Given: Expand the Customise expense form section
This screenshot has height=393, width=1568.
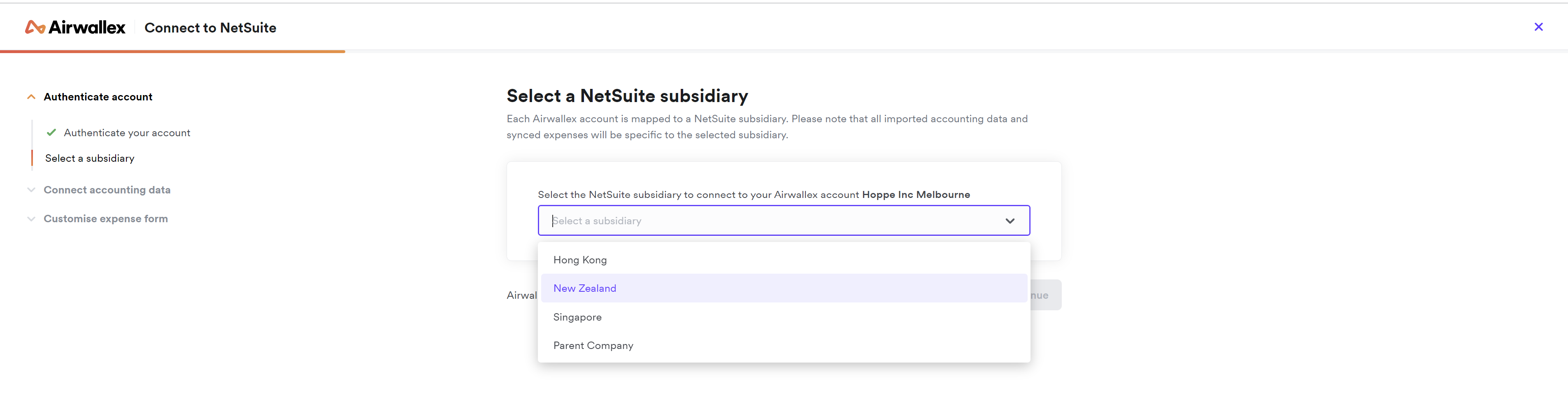Looking at the screenshot, I should pos(31,219).
